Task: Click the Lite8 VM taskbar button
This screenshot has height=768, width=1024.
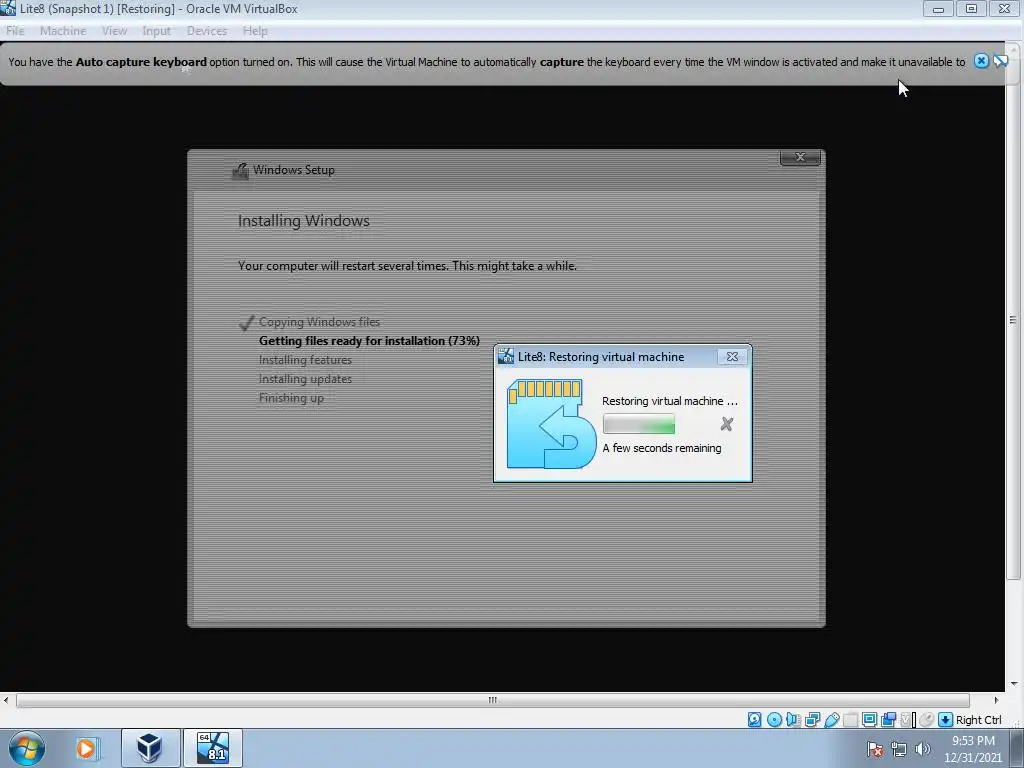Action: (213, 748)
